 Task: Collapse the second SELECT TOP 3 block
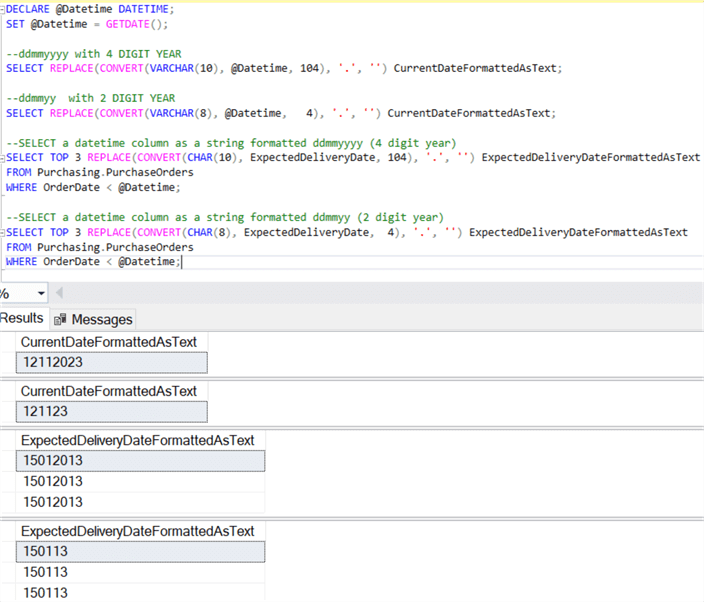(3, 232)
